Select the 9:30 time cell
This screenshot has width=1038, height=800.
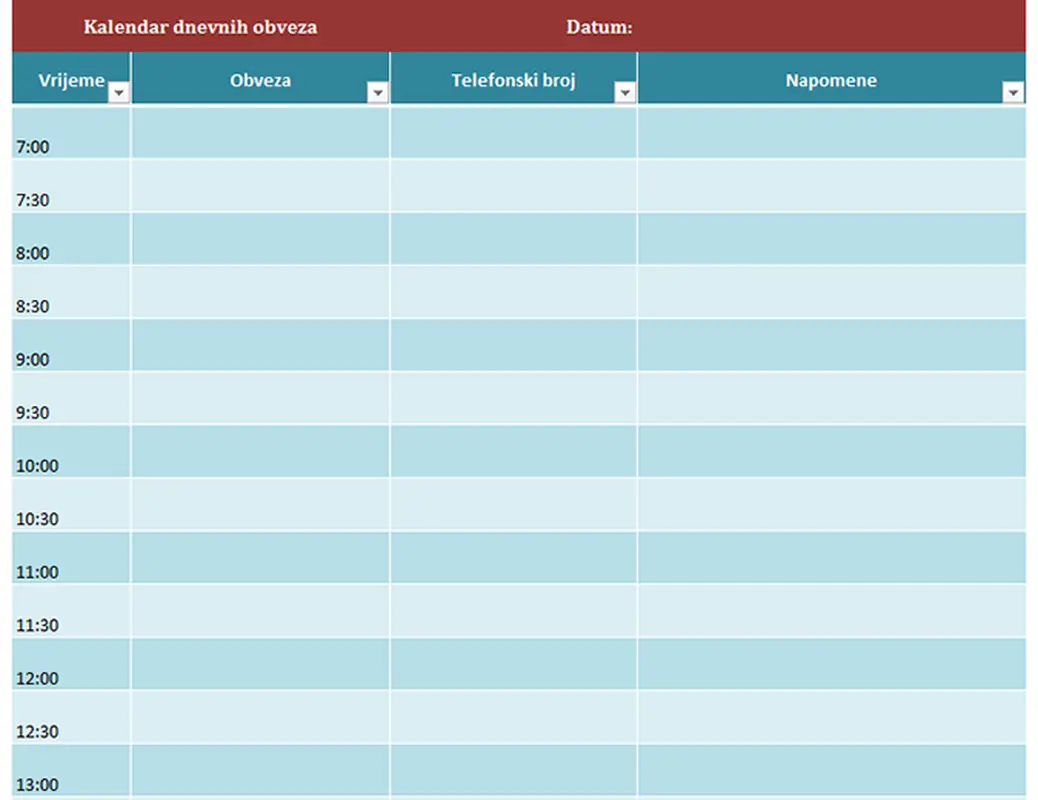click(x=71, y=398)
